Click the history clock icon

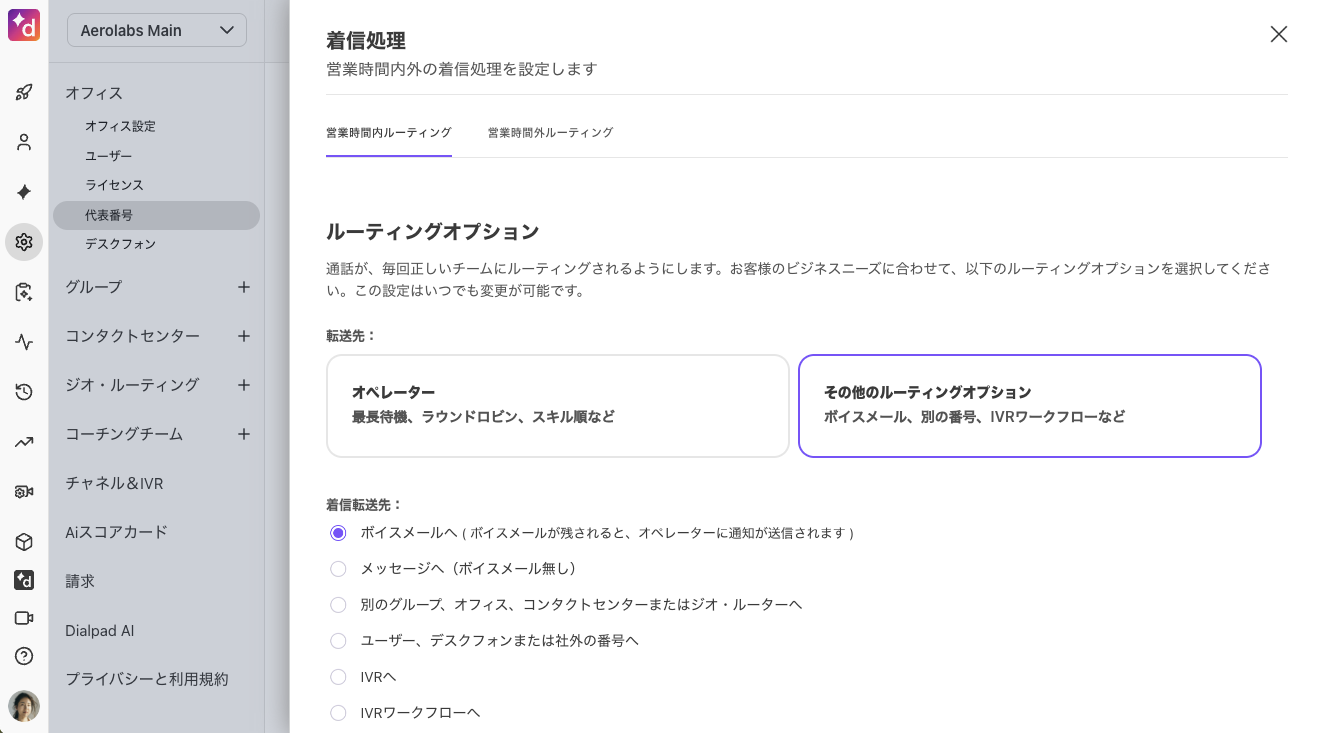(24, 392)
